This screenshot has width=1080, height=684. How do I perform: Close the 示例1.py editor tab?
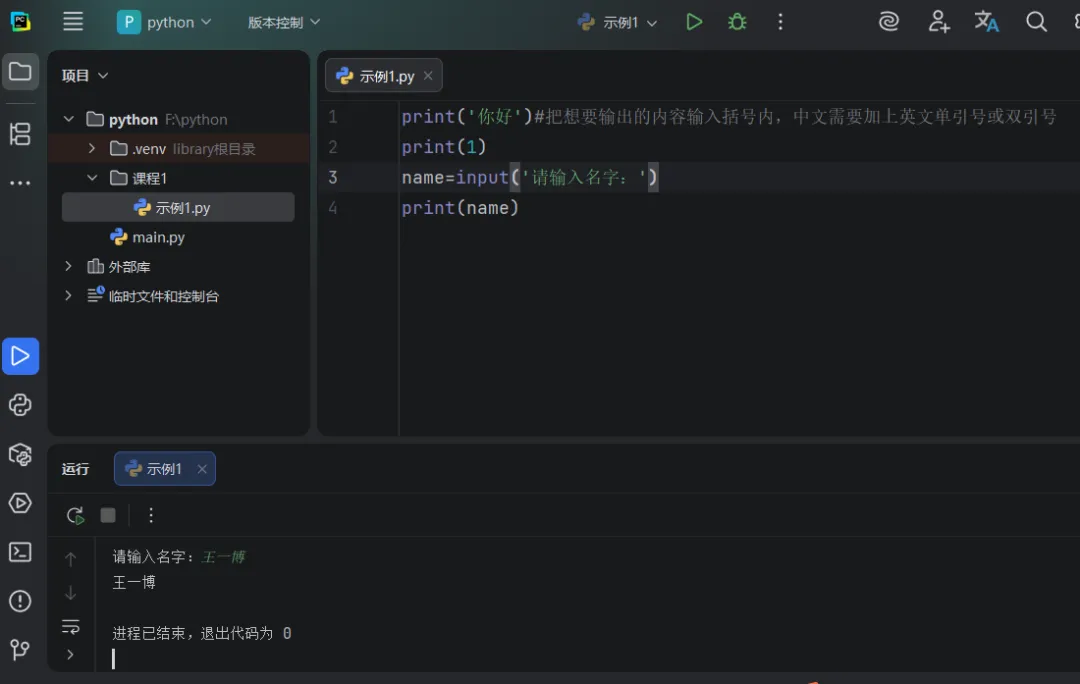coord(428,76)
